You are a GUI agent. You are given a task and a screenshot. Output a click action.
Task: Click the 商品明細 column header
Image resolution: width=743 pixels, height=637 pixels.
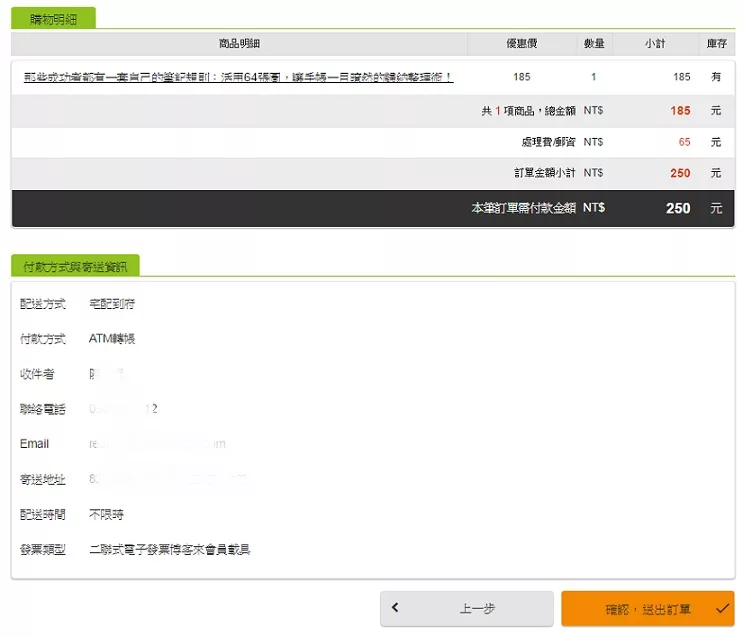pos(239,44)
